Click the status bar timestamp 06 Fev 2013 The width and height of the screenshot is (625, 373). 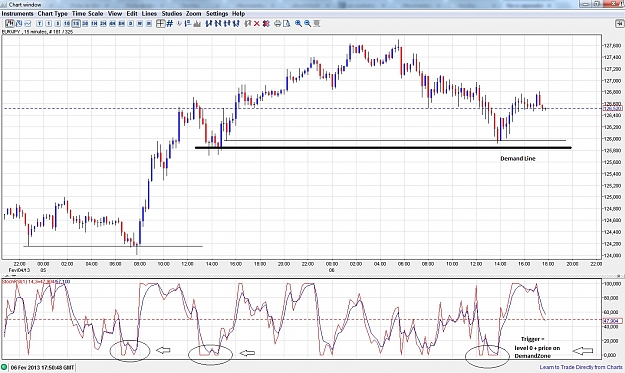(42, 367)
